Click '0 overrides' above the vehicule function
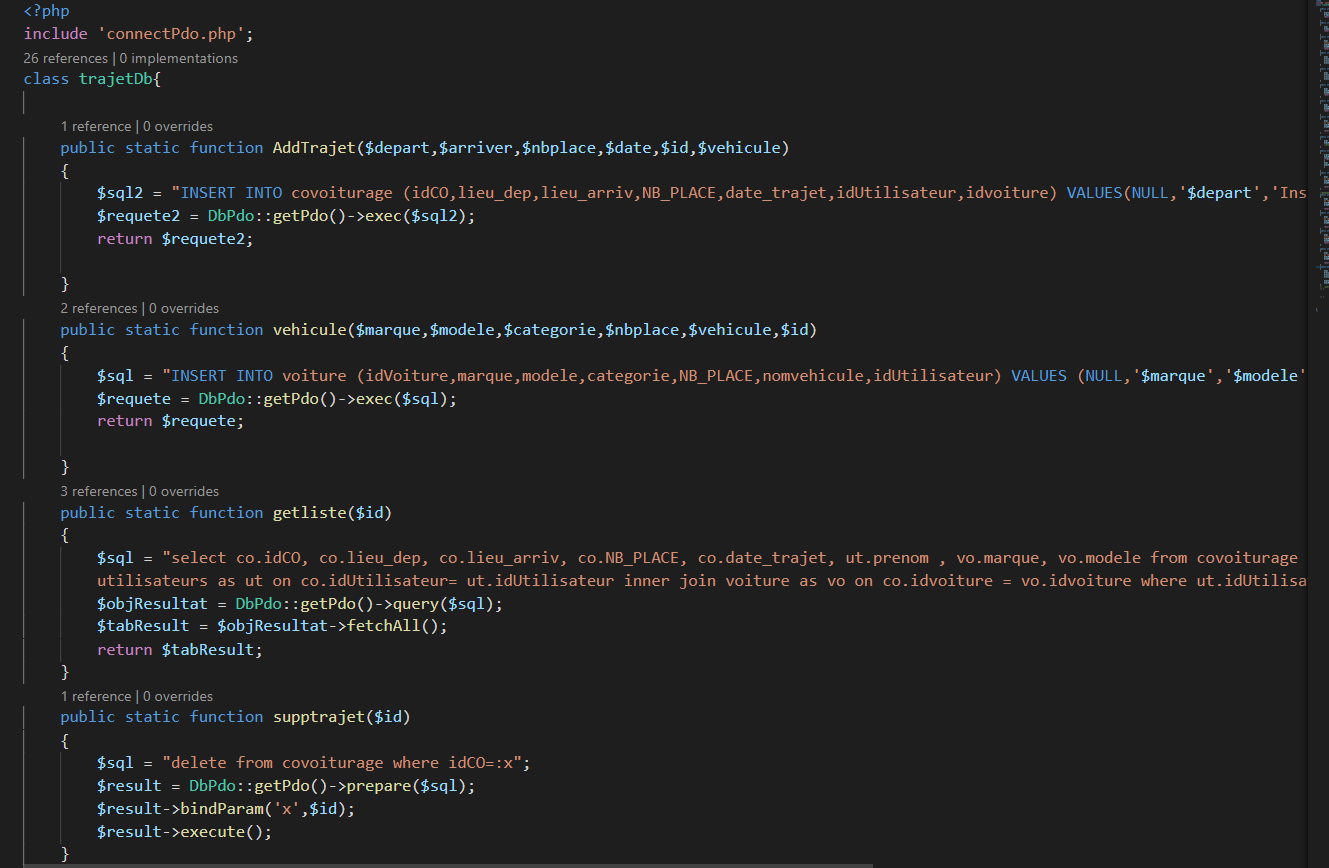Screen dimensions: 1329x868 tap(184, 308)
